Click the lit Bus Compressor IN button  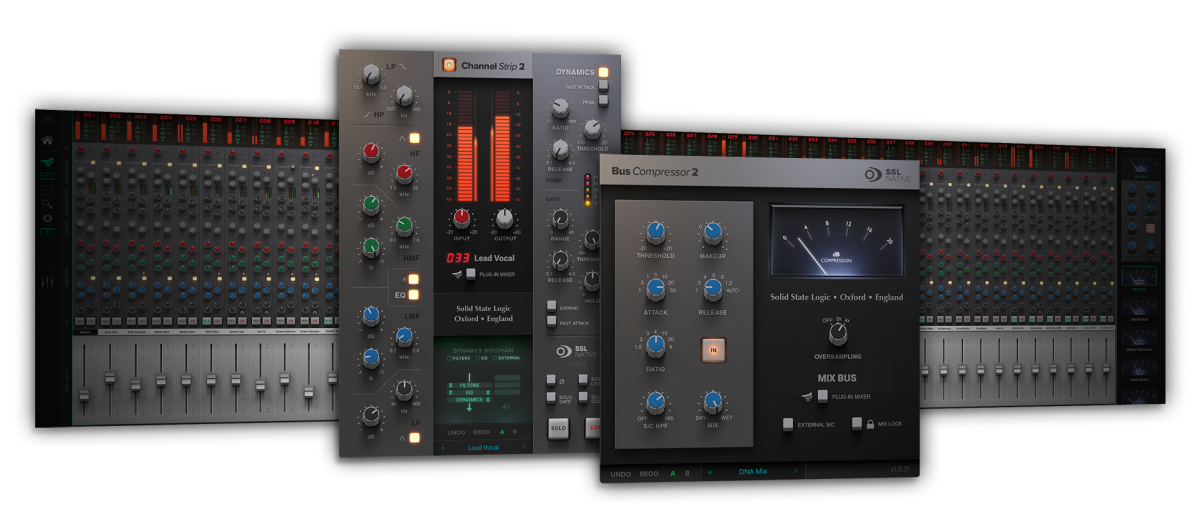pos(713,349)
